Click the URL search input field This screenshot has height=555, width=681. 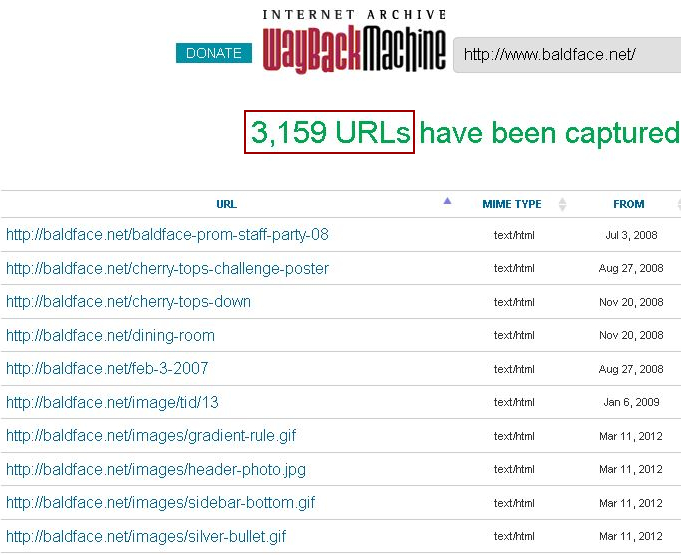tap(567, 55)
